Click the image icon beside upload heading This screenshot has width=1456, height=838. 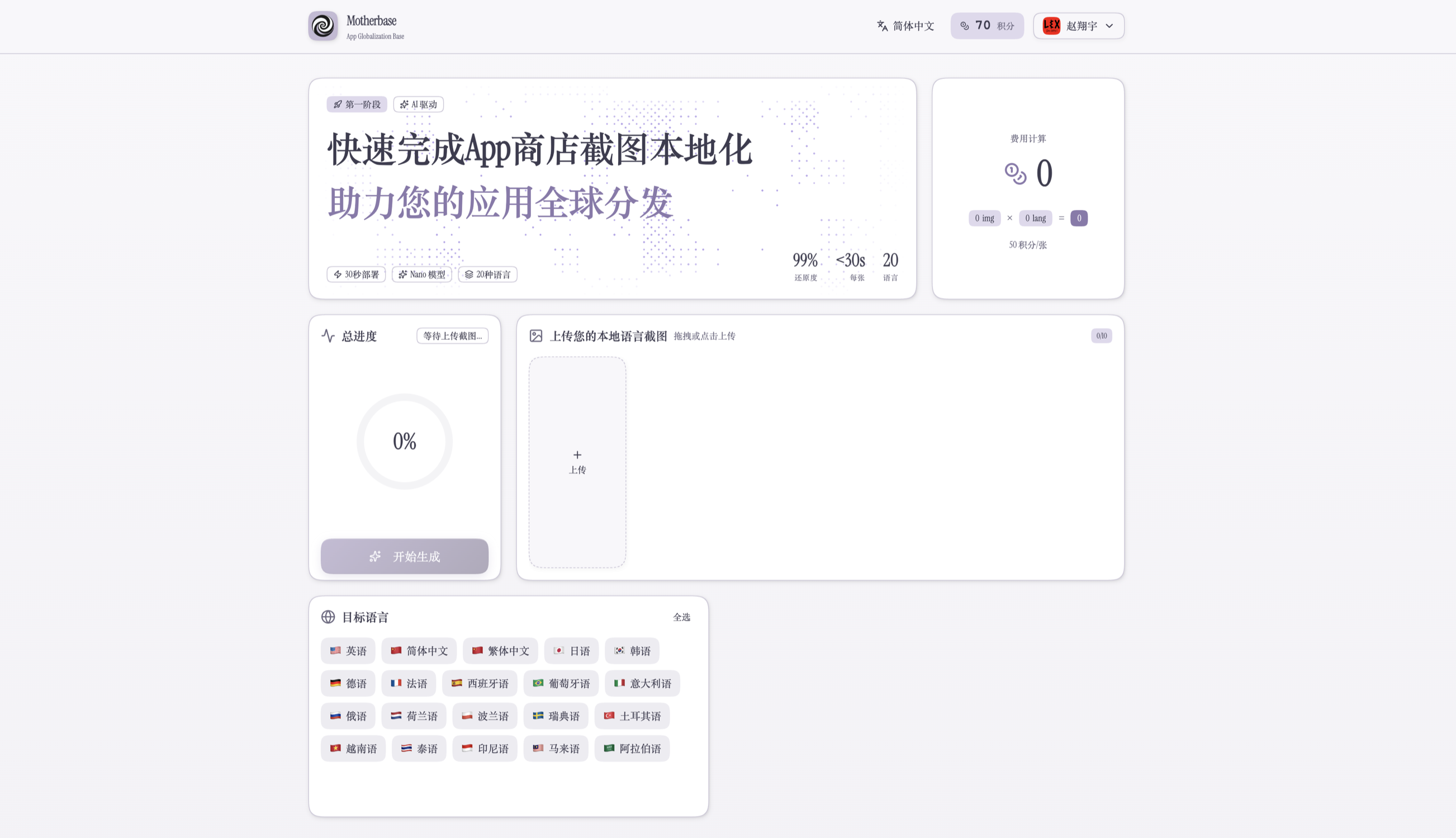pos(535,336)
